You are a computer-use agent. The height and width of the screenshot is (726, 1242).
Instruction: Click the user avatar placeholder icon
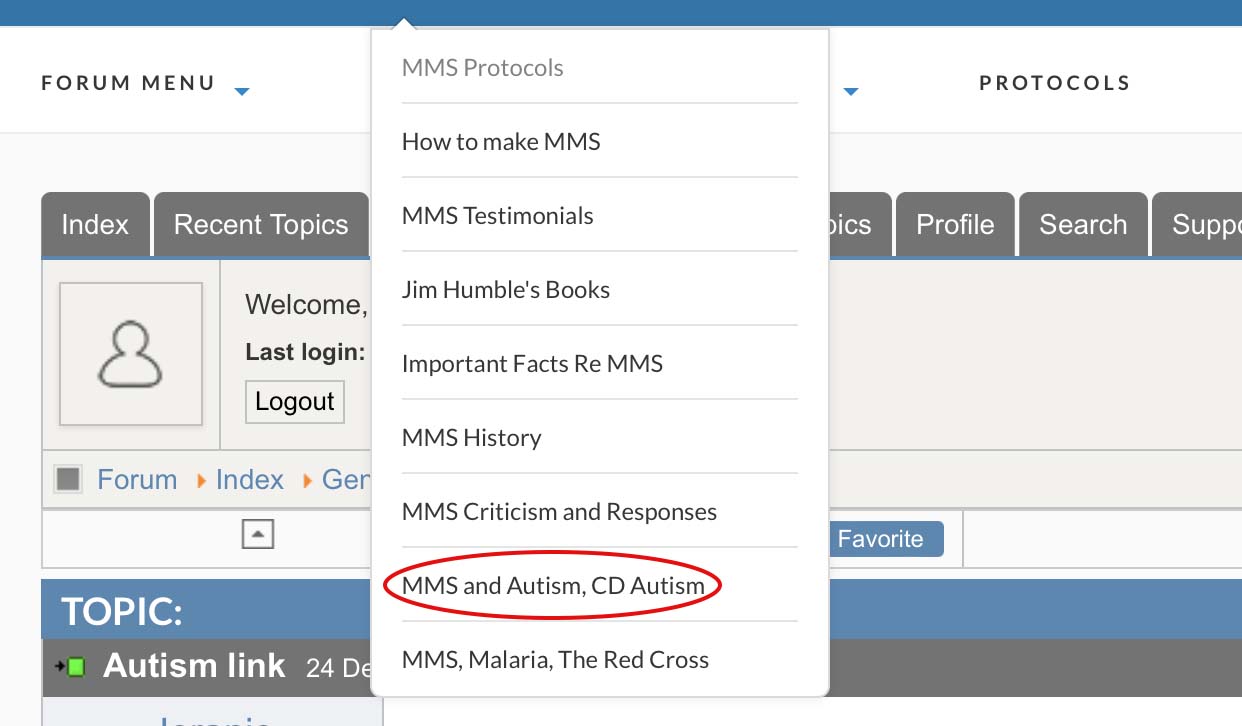pyautogui.click(x=131, y=354)
